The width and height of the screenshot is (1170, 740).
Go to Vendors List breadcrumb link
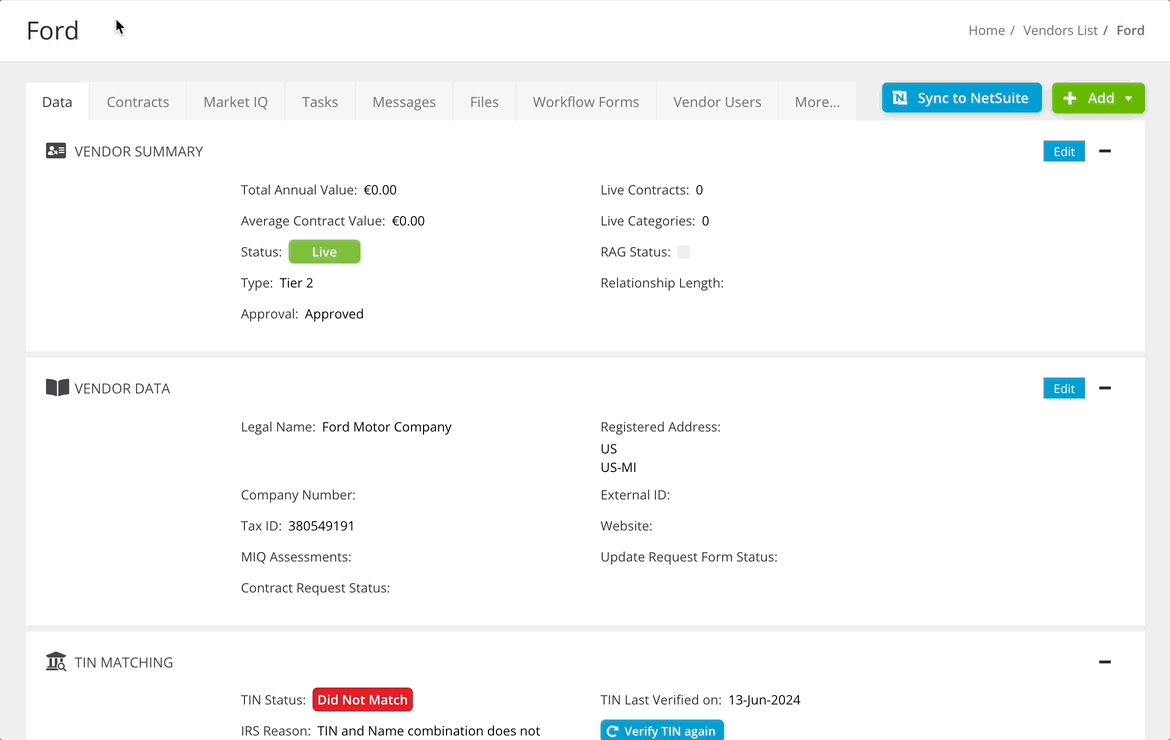coord(1060,30)
